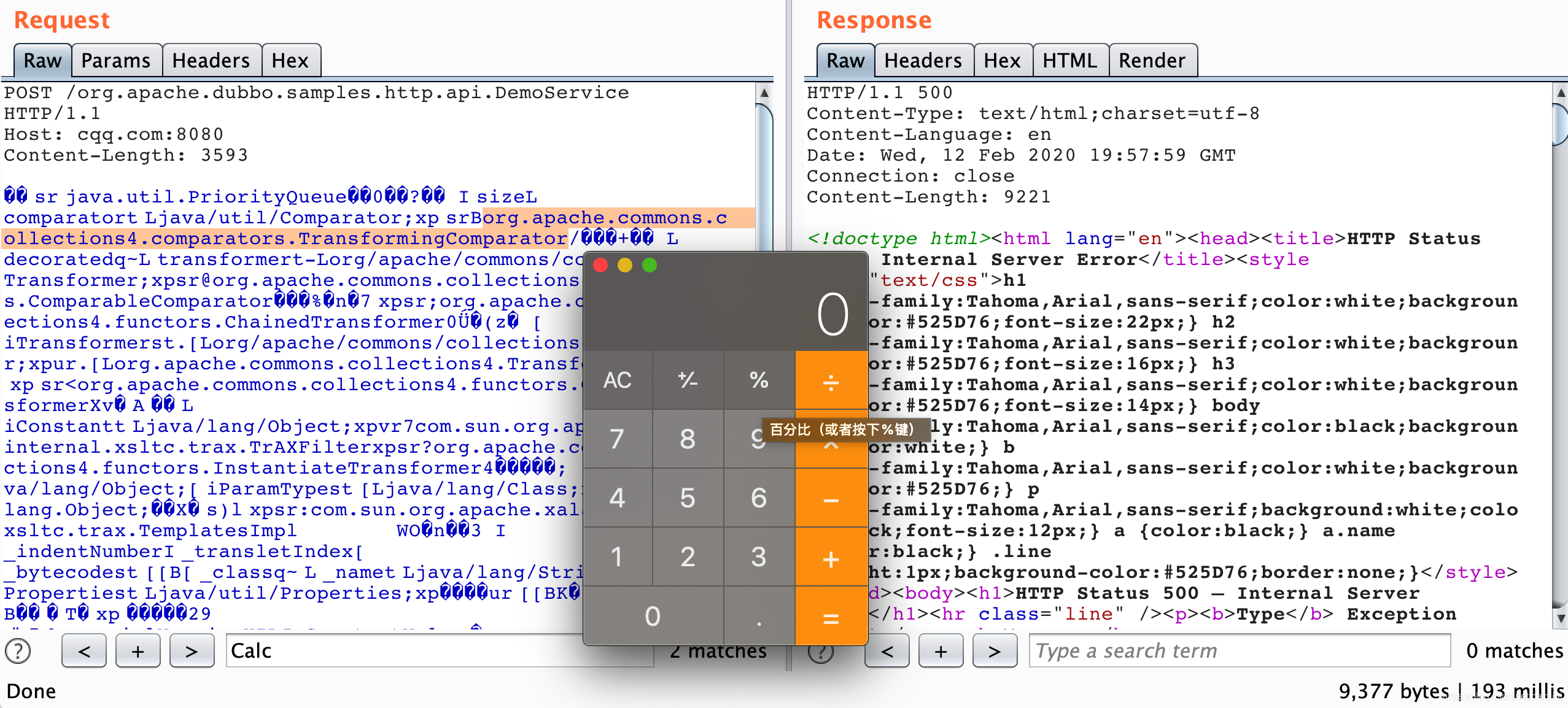Click the response pane scrollbar down arrow
Viewport: 1568px width, 708px height.
point(1561,618)
